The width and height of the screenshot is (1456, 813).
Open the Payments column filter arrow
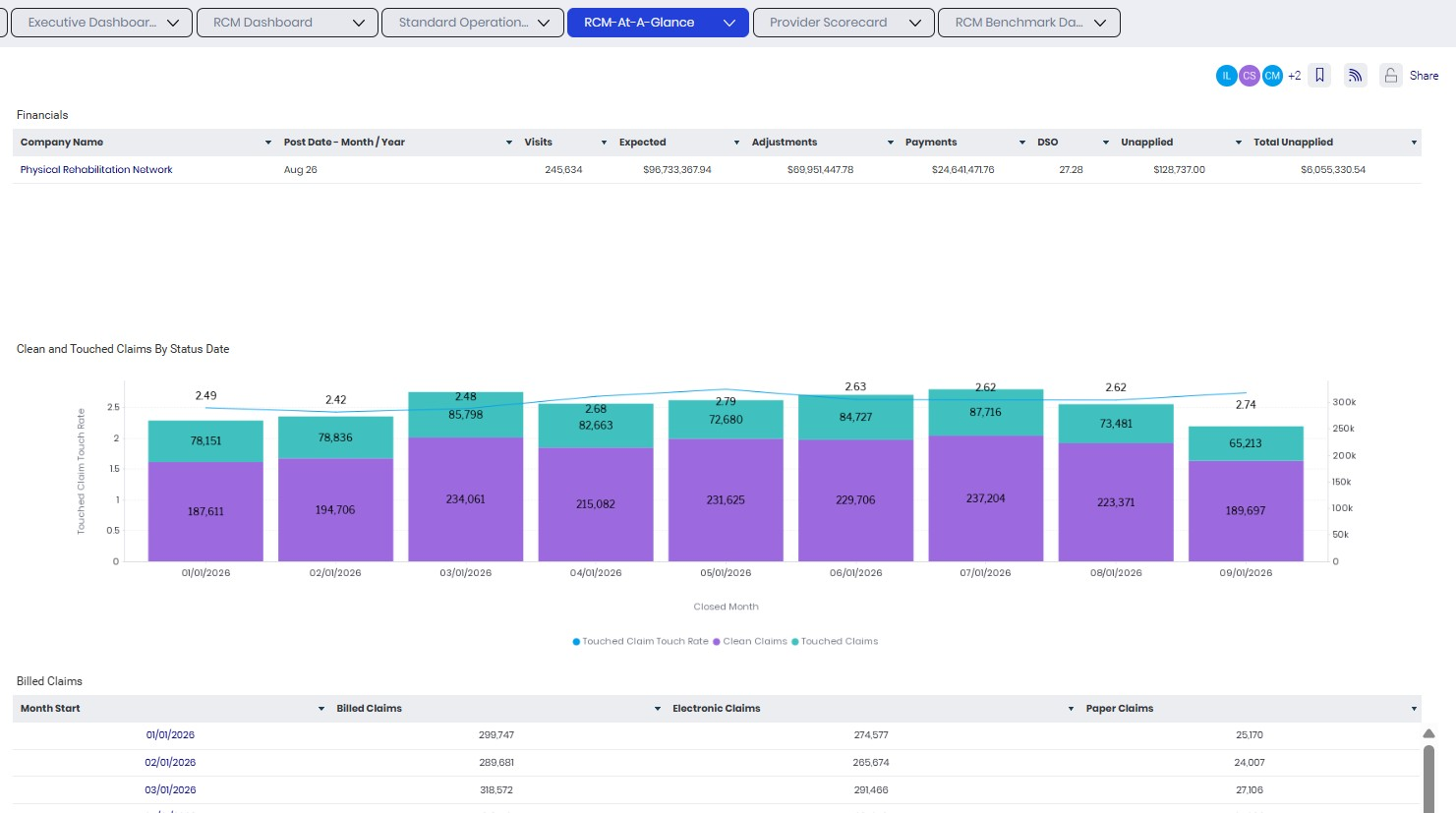coord(1022,143)
